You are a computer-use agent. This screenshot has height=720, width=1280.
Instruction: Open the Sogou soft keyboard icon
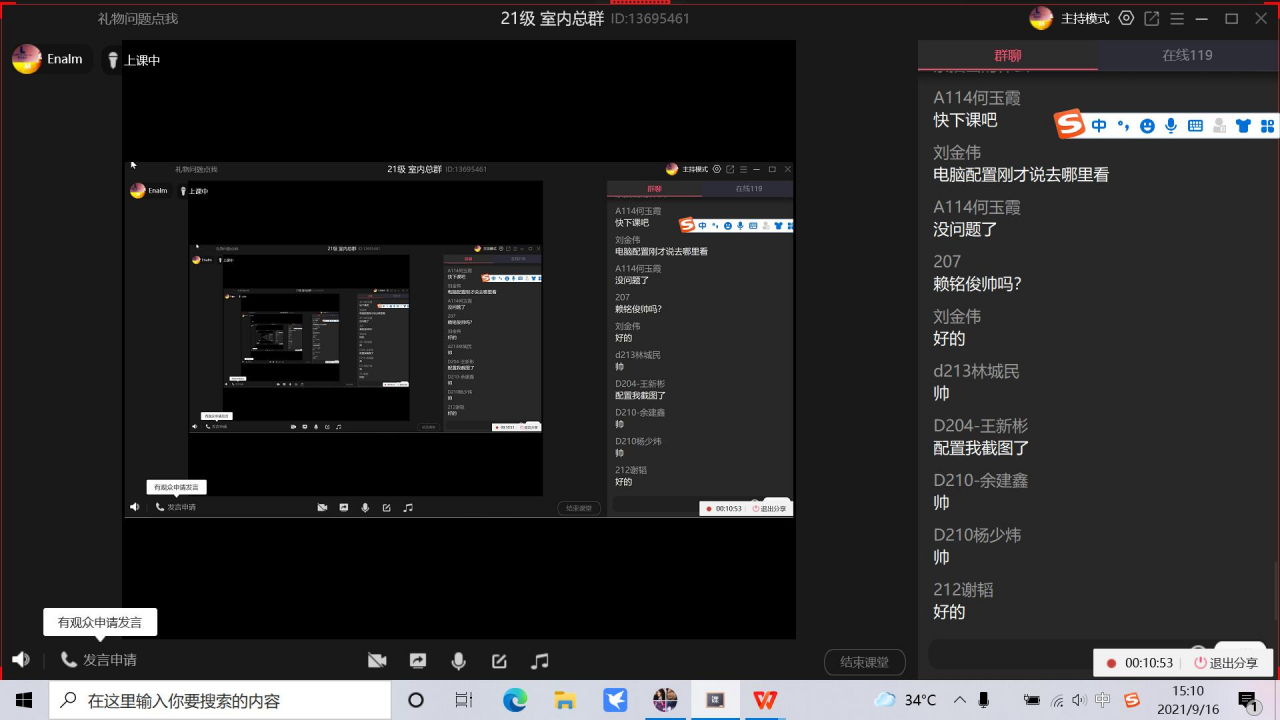(x=1195, y=126)
